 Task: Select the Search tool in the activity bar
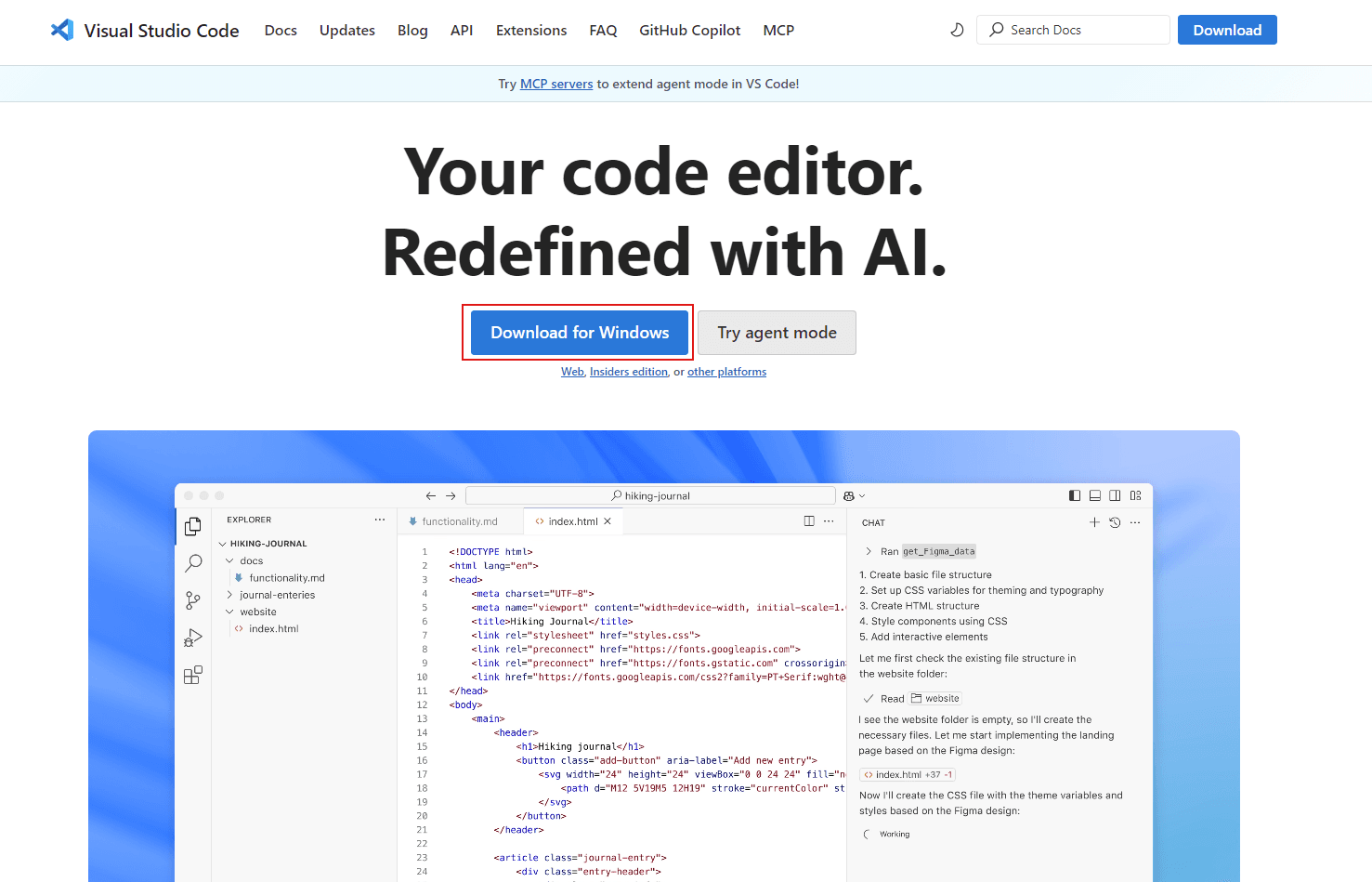[x=194, y=562]
